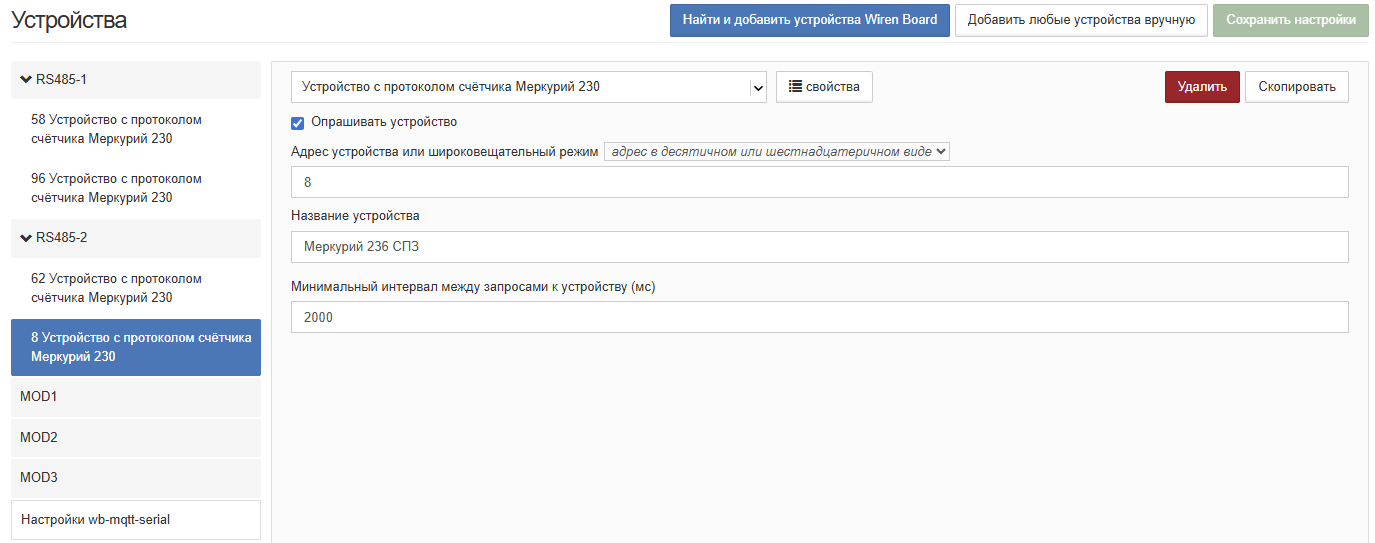1375x543 pixels.
Task: Collapse the RS485-2 port section
Action: click(27, 238)
